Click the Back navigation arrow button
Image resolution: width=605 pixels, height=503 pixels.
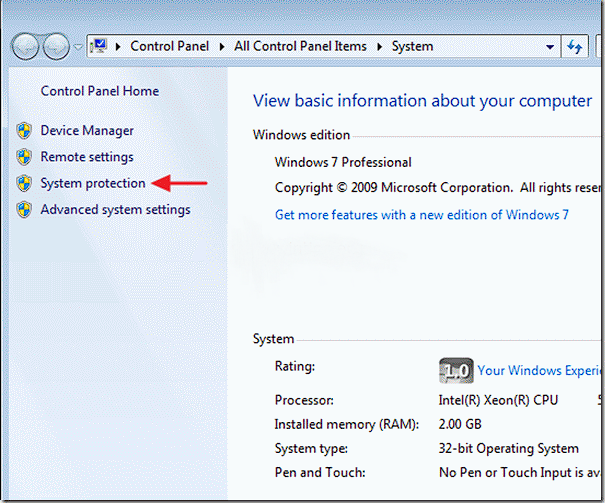[26, 47]
